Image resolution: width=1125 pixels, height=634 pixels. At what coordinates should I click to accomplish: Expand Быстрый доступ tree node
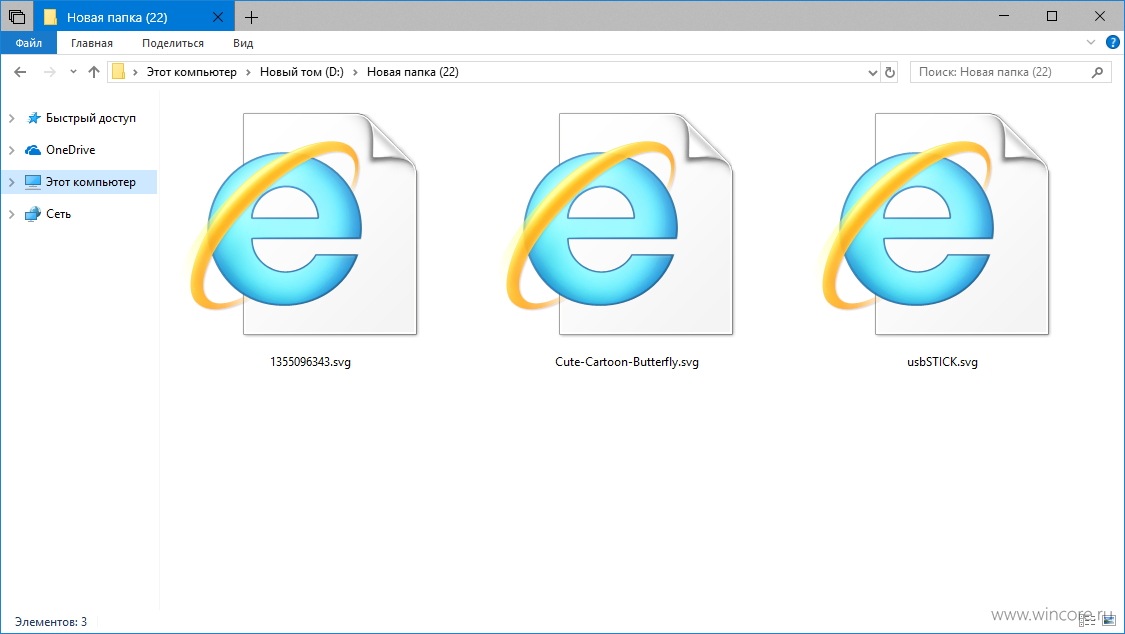pos(11,118)
